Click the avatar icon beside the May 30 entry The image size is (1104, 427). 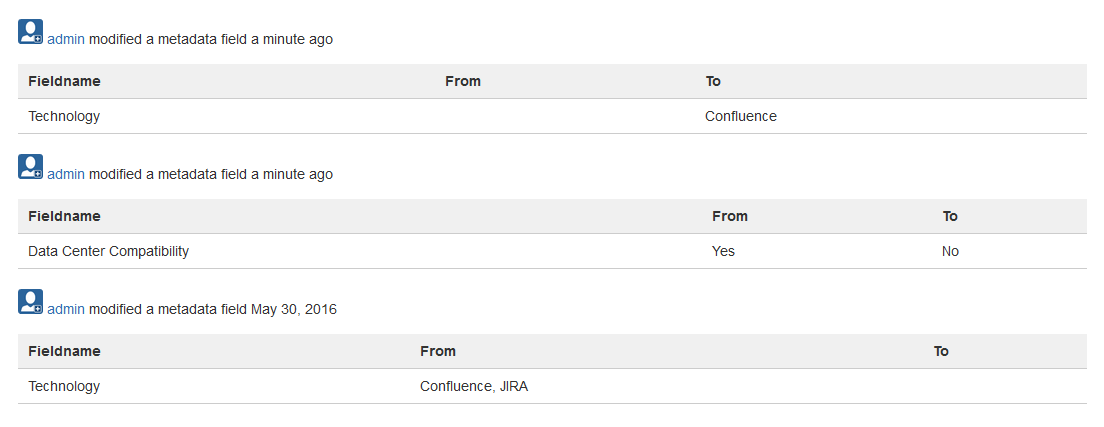click(30, 302)
